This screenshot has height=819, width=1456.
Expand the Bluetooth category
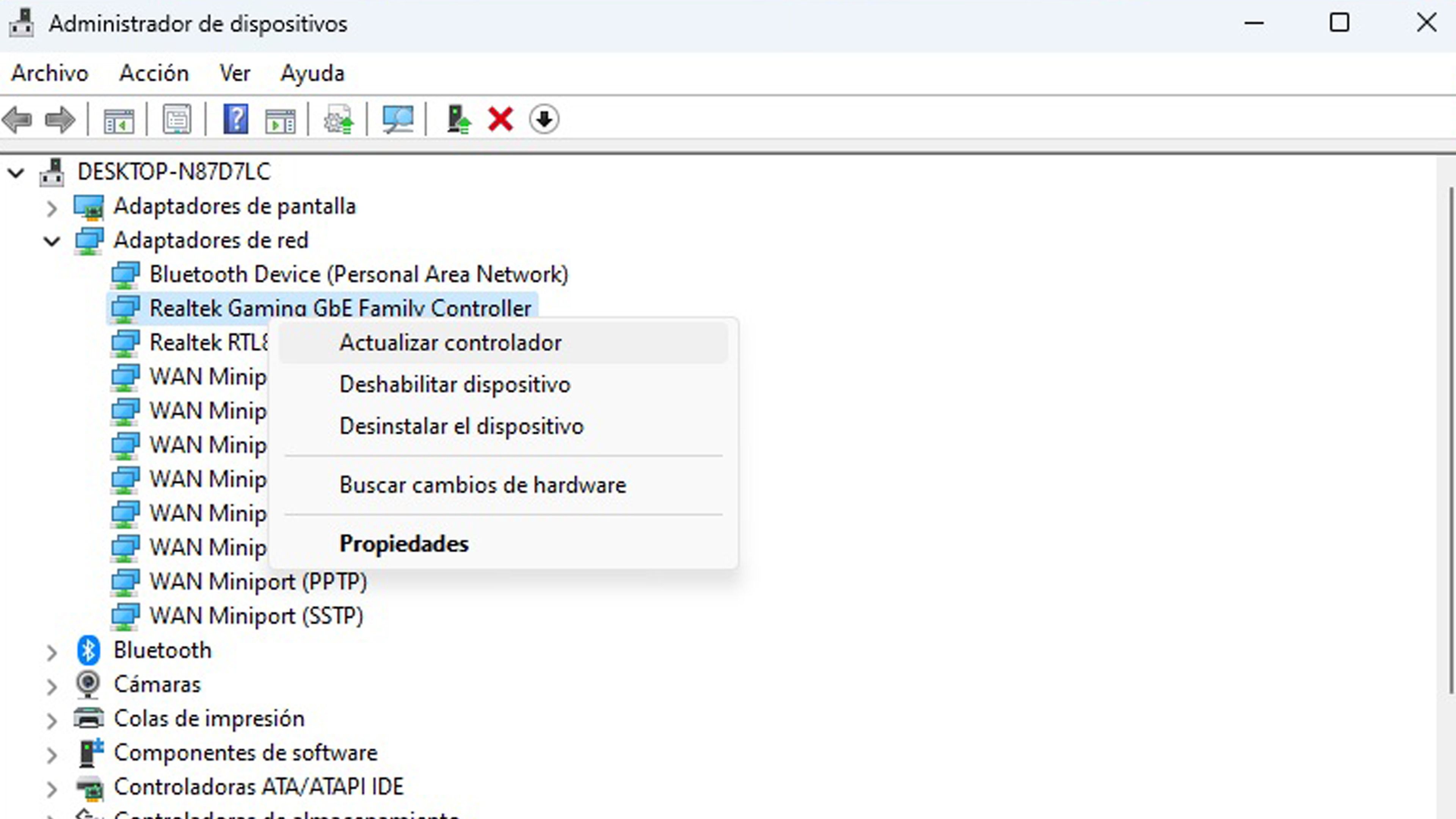[51, 650]
